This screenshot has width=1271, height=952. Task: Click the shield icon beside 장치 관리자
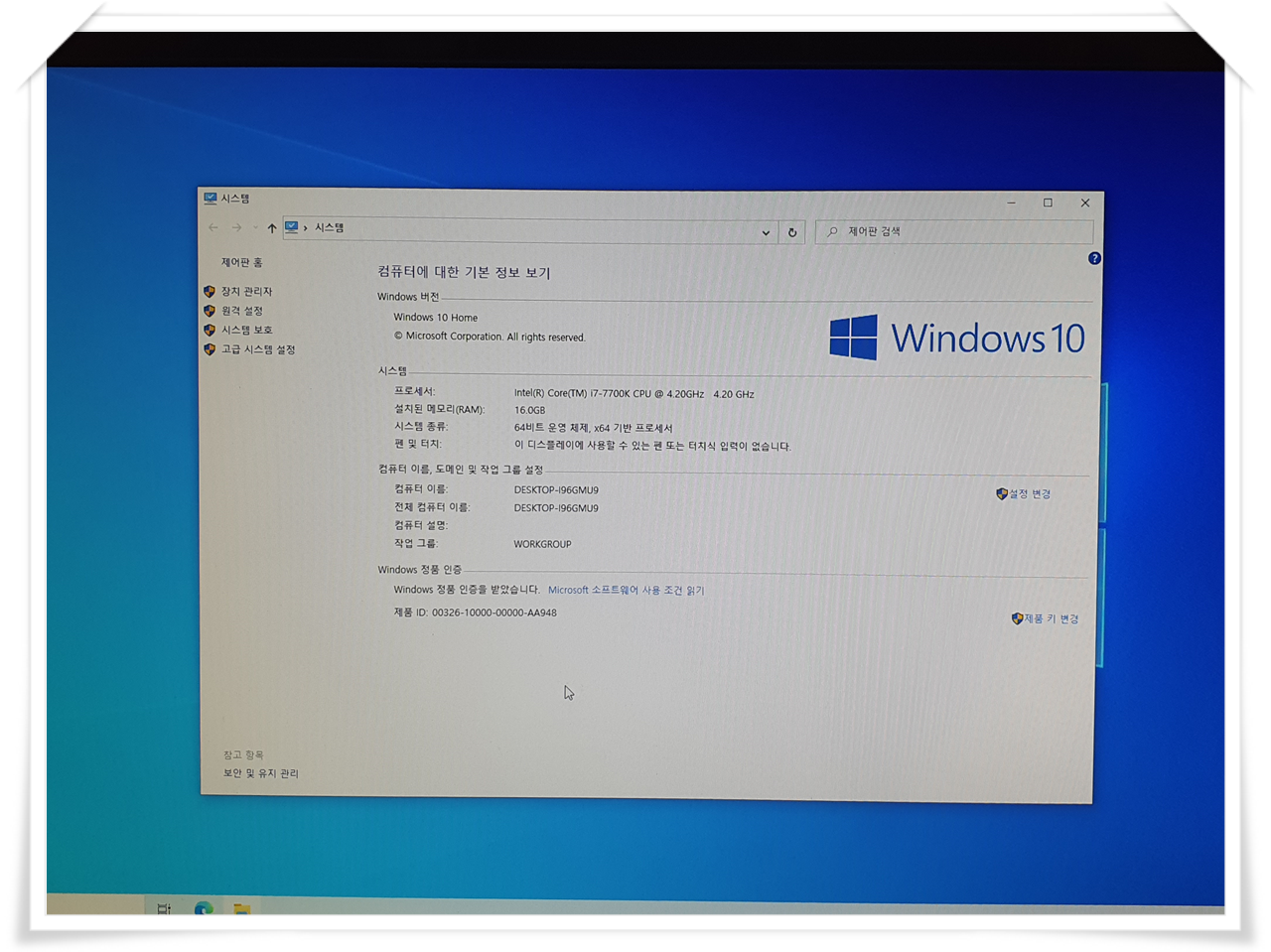(x=210, y=291)
